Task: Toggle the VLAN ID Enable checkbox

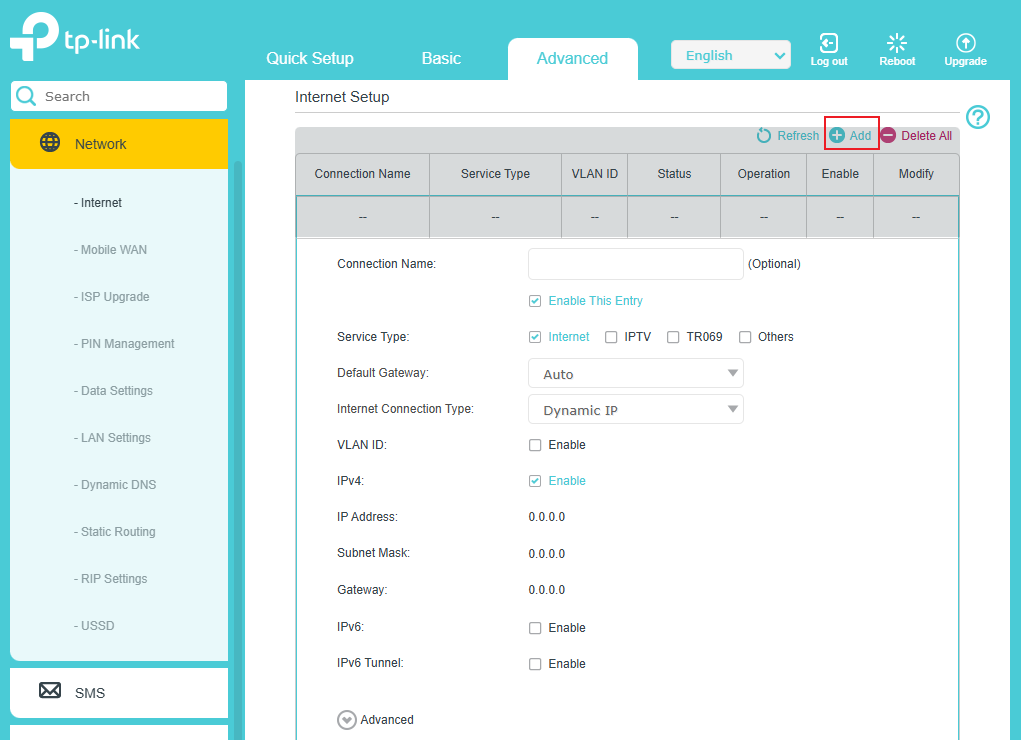Action: tap(535, 445)
